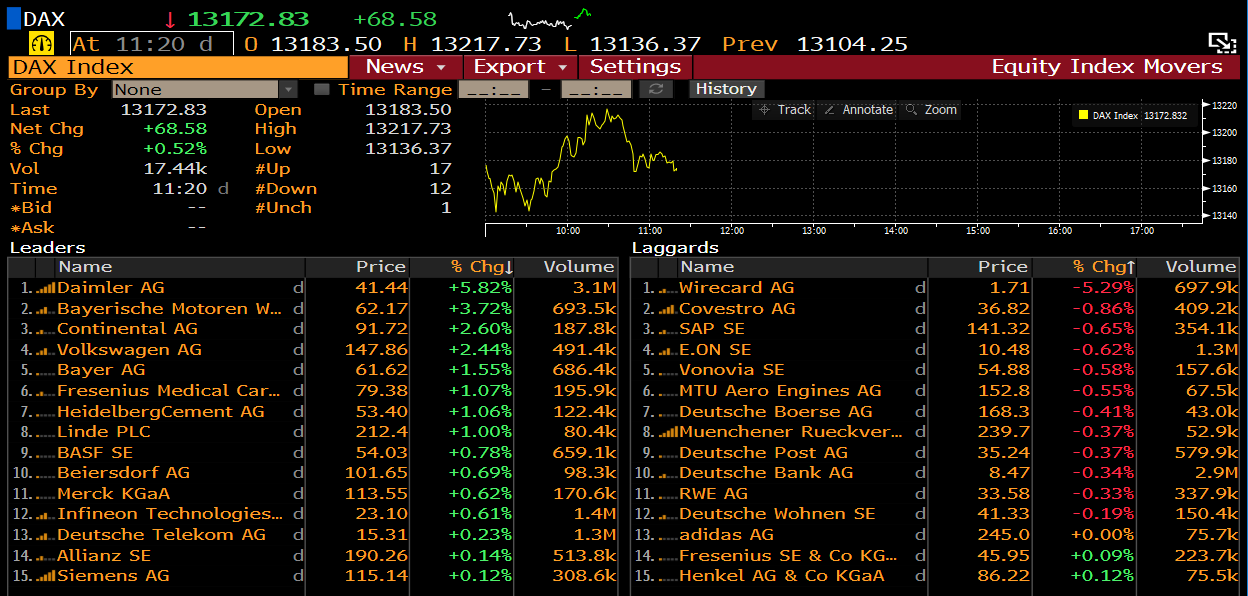Click the -5.29% change value for Wirecard AG
The image size is (1248, 596).
pyautogui.click(x=1103, y=288)
